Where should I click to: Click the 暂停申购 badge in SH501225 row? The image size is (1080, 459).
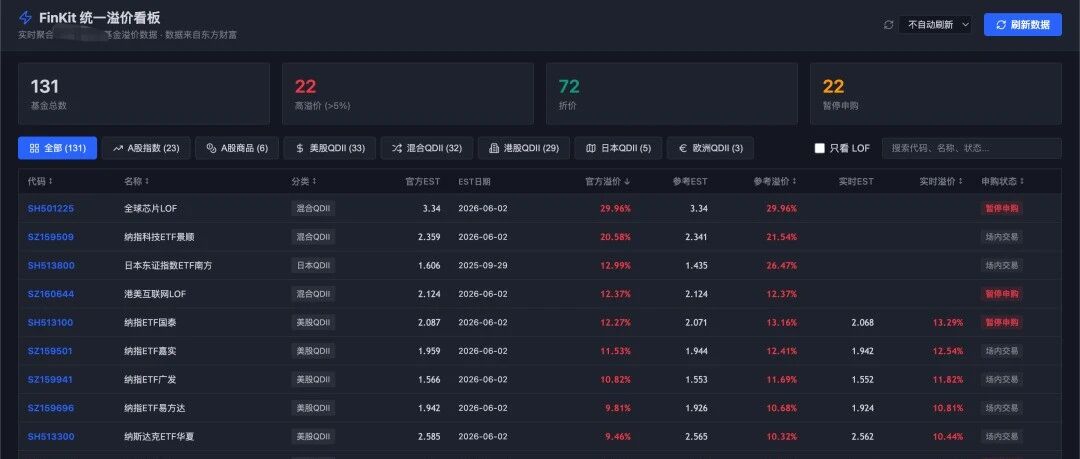pos(1001,208)
